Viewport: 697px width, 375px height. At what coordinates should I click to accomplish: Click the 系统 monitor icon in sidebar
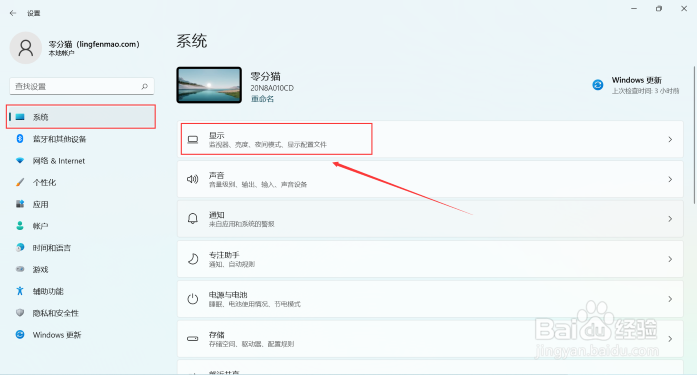pyautogui.click(x=20, y=117)
